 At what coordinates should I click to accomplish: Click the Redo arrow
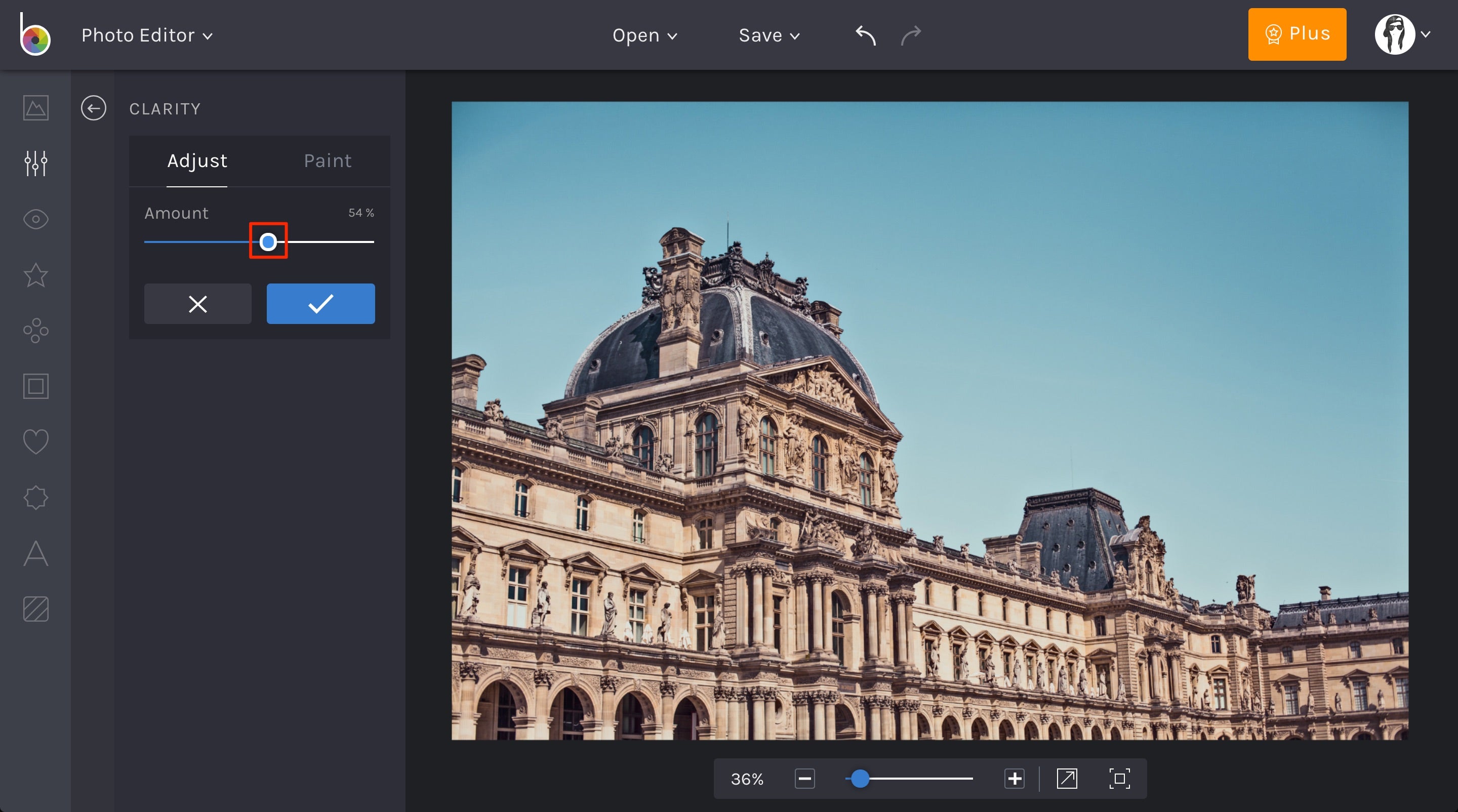point(911,35)
